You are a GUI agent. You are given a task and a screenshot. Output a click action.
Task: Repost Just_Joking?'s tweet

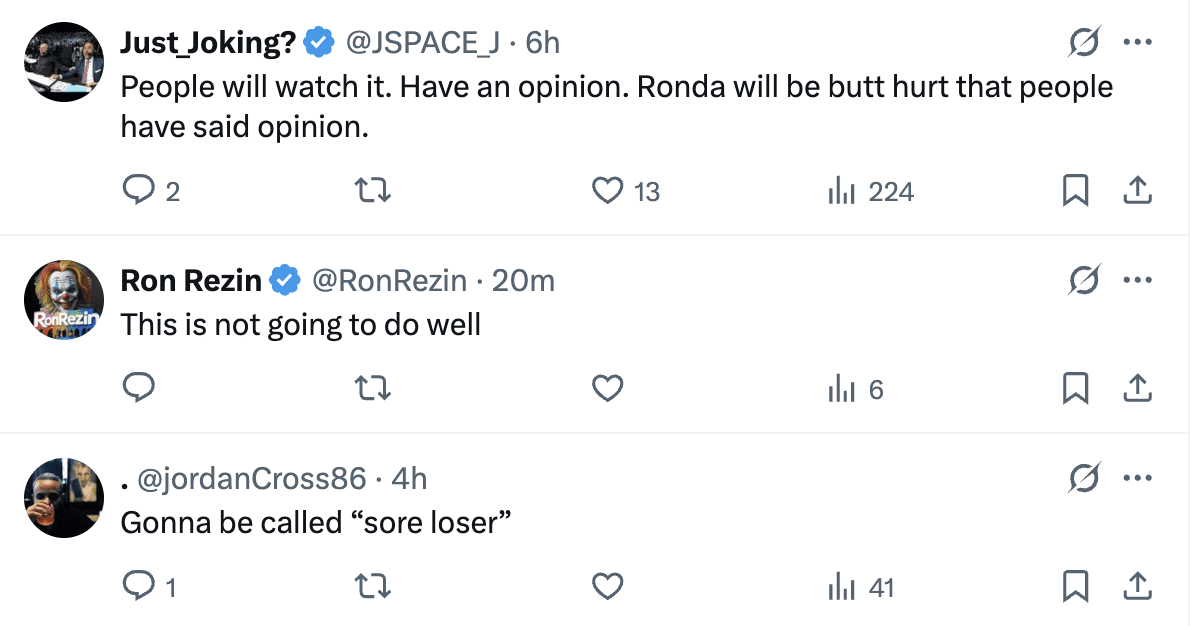[374, 191]
